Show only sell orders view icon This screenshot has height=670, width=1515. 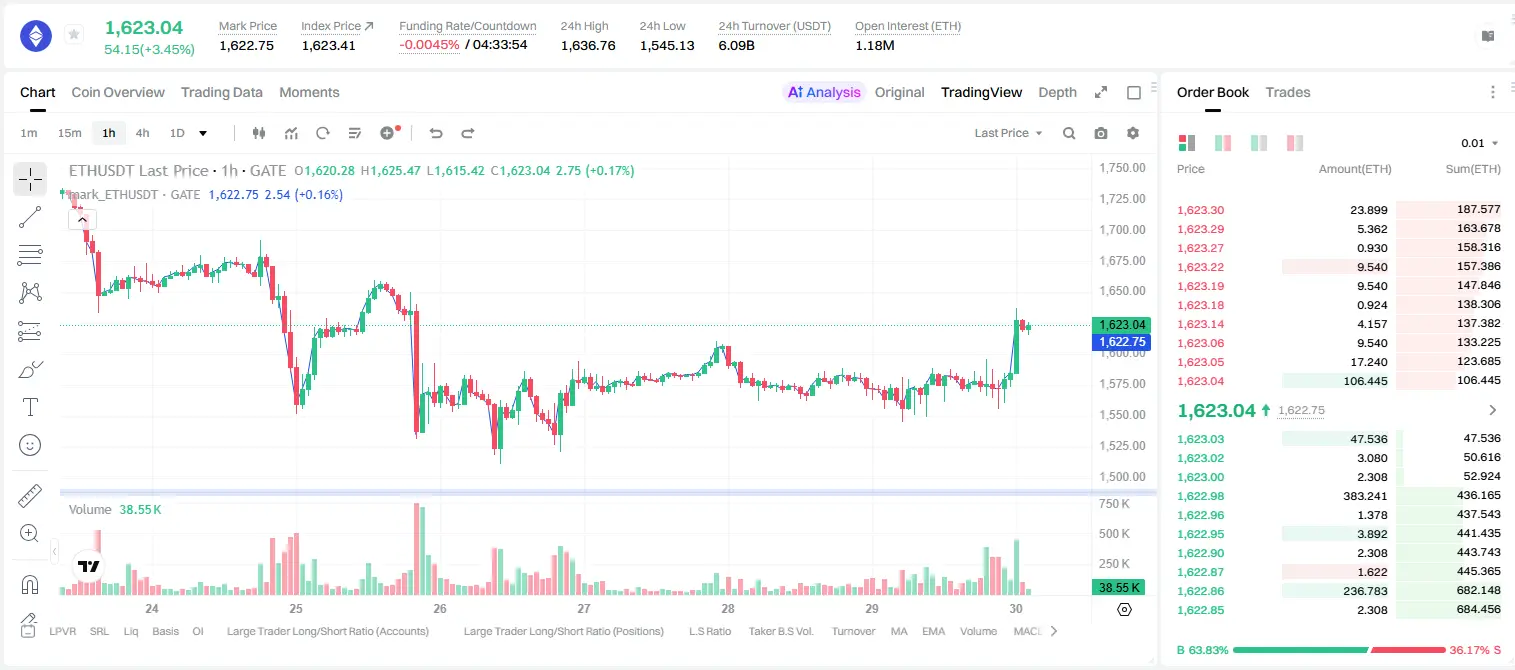point(1295,143)
